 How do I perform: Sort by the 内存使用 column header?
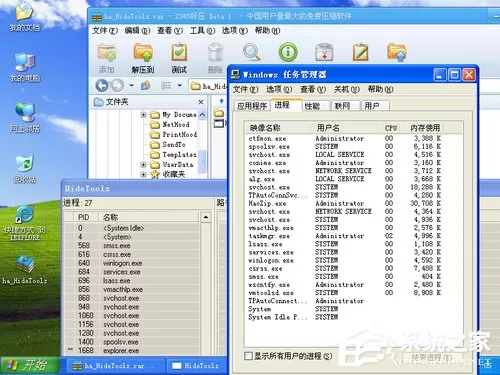click(425, 128)
